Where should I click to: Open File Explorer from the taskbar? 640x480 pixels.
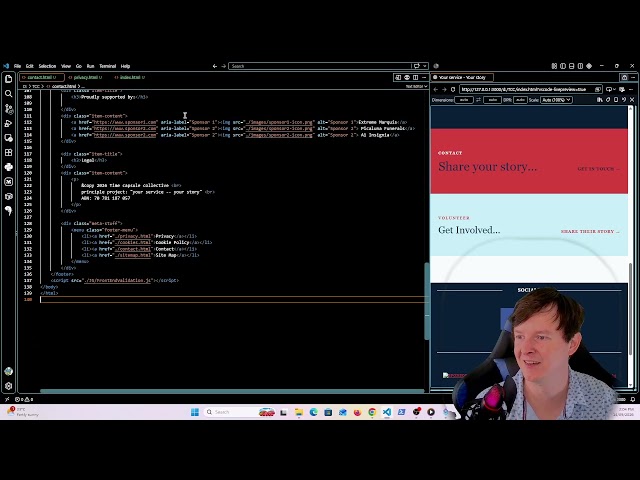click(x=299, y=412)
